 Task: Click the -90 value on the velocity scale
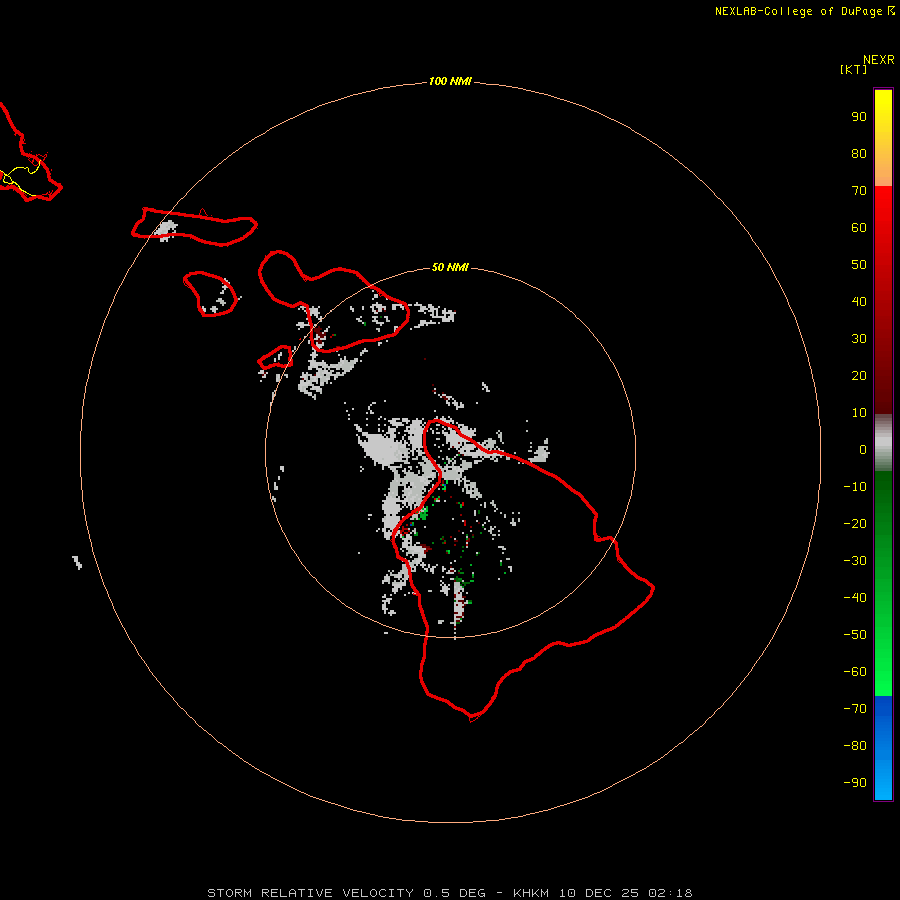point(855,783)
